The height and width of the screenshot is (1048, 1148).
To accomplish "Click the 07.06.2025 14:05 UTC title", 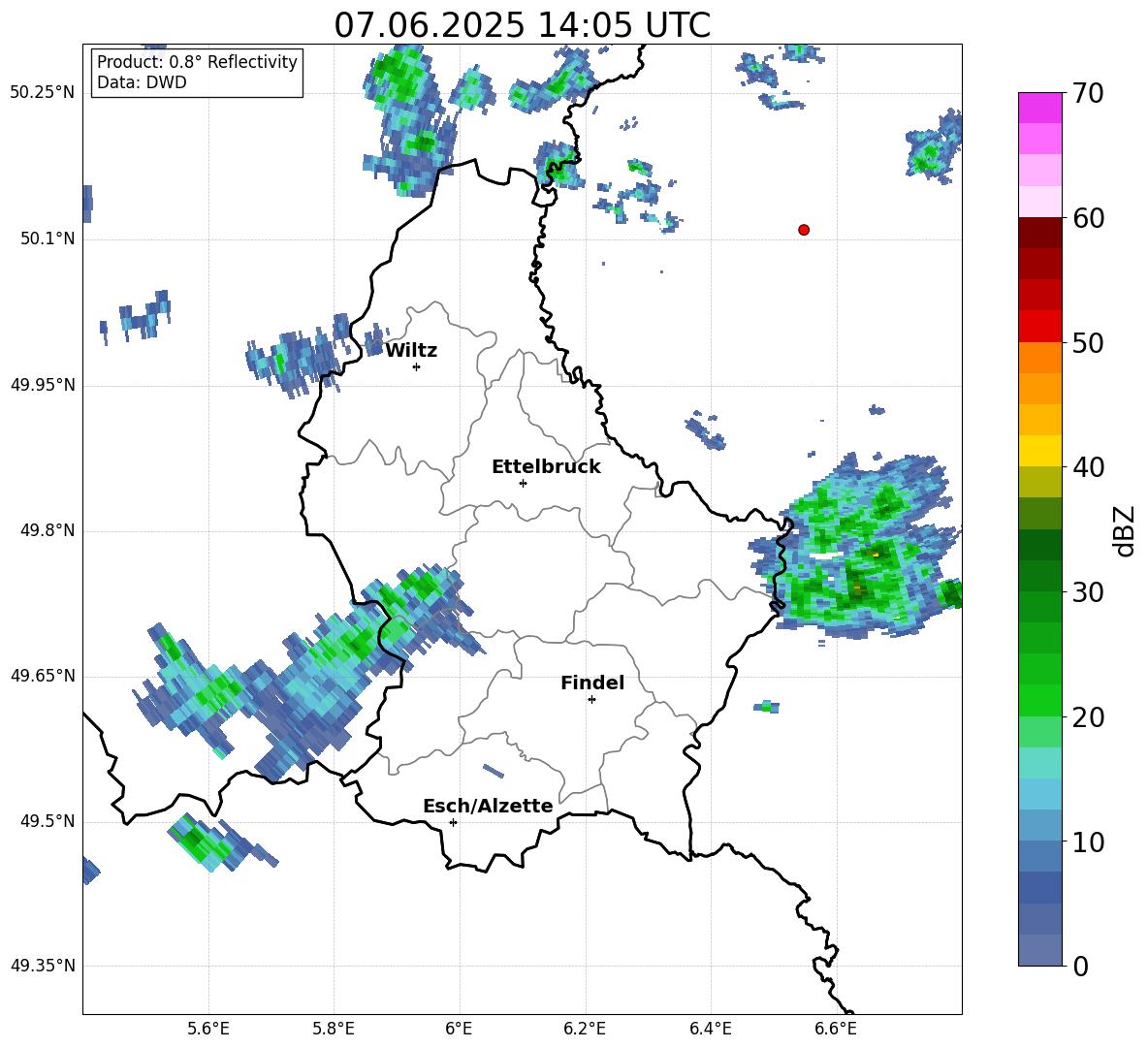I will tap(523, 25).
